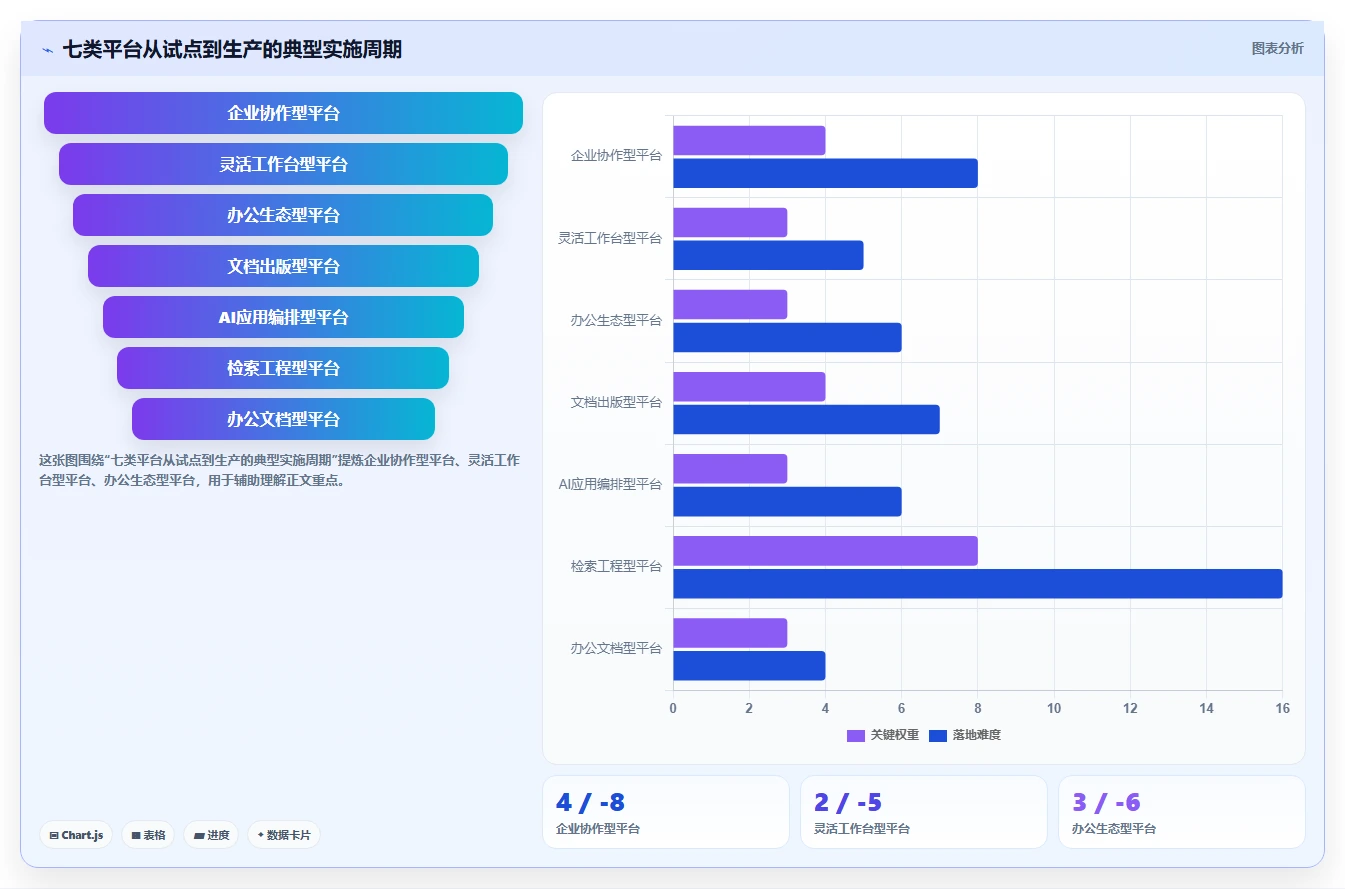
Task: Click the blue 落地难度 bar for 企业协作型平台
Action: pyautogui.click(x=825, y=173)
